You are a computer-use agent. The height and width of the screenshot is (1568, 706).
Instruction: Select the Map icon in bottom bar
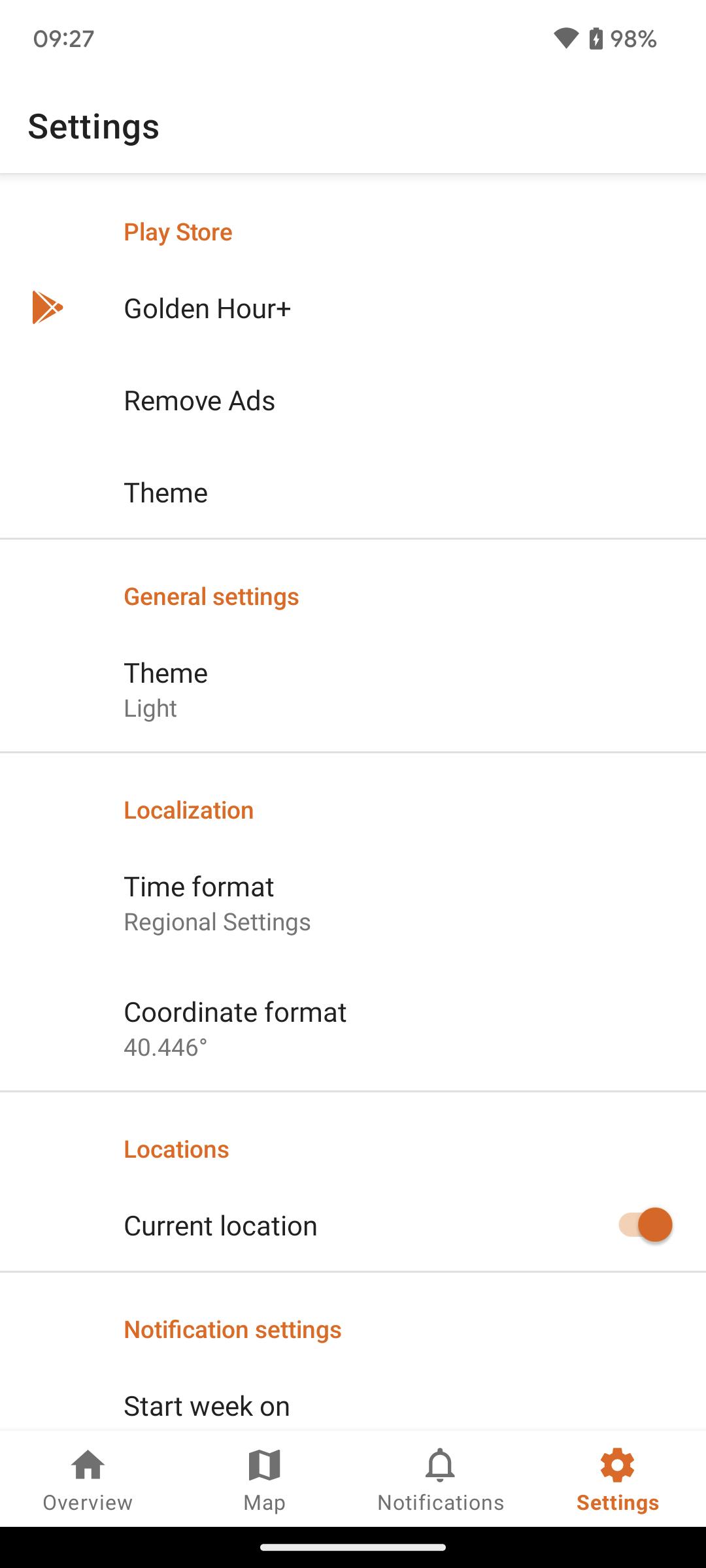point(264,1464)
